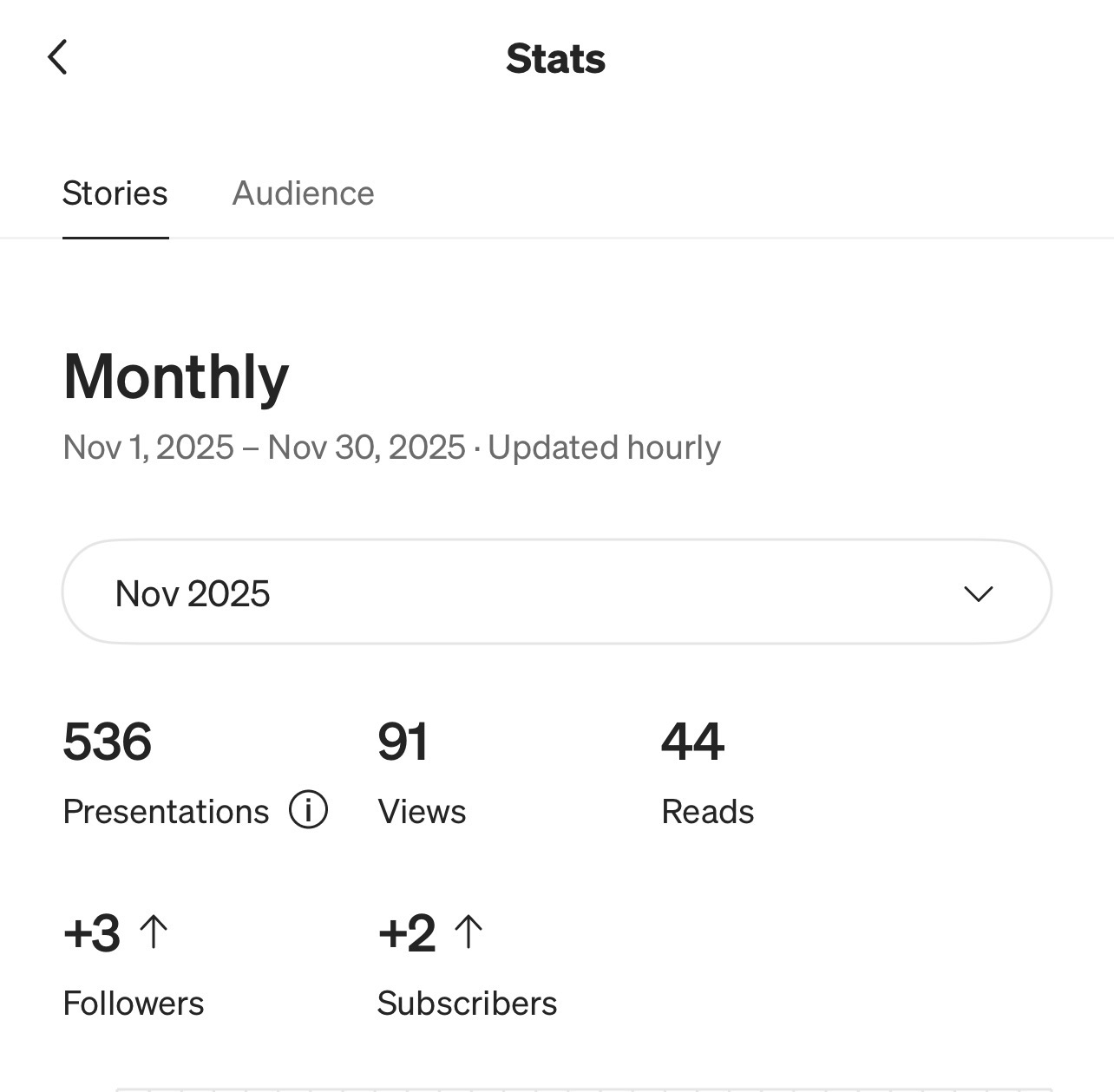
Task: Click the +3 followers figure
Action: point(92,933)
